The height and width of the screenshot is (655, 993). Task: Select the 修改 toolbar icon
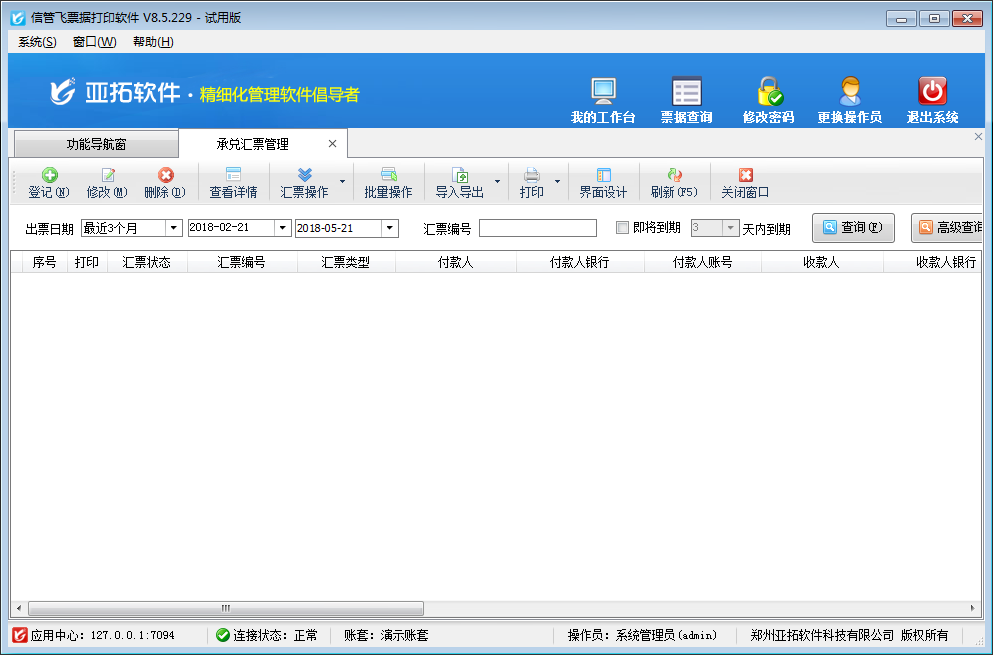[108, 182]
